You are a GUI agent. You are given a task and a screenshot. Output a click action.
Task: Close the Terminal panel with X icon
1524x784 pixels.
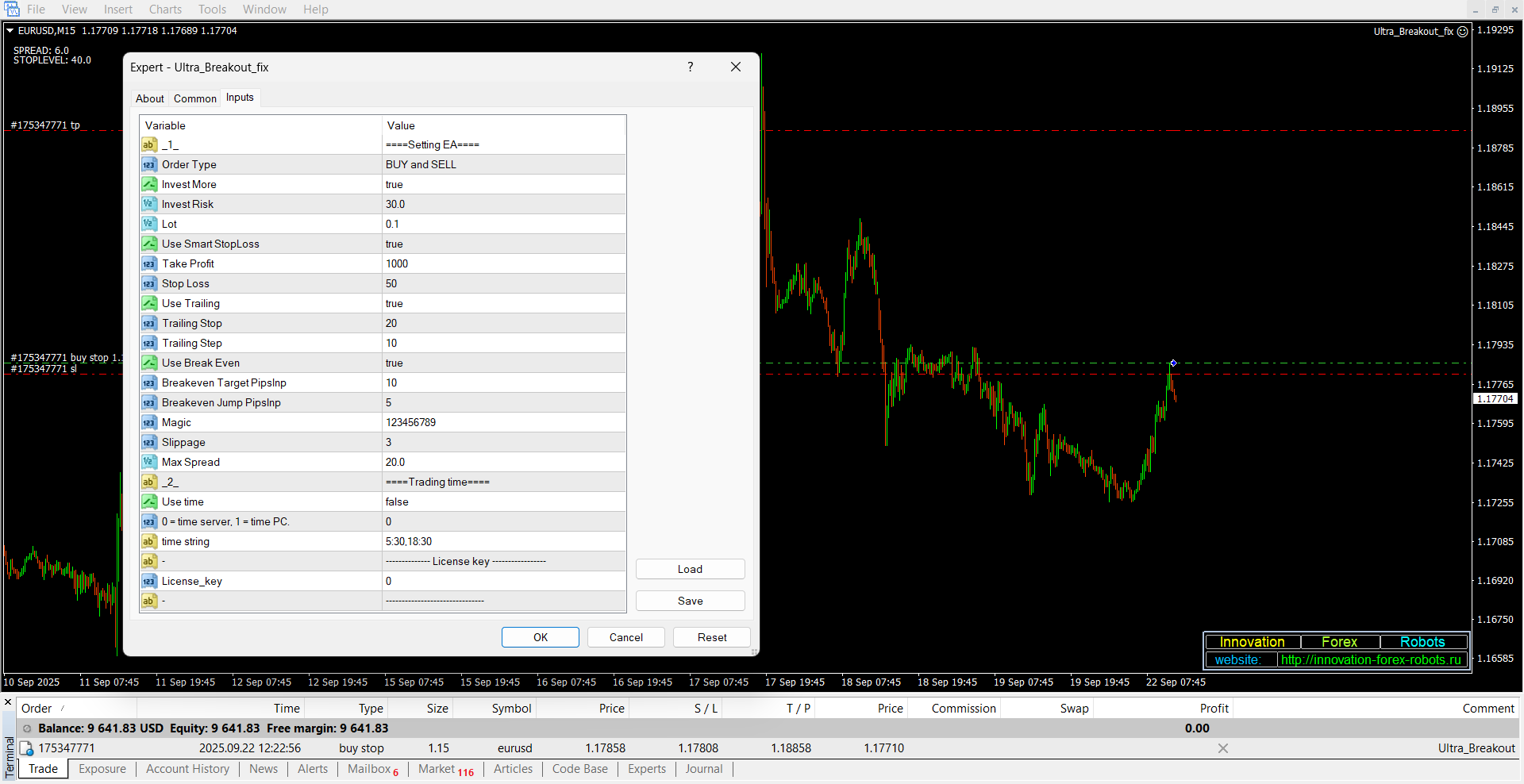pyautogui.click(x=8, y=702)
